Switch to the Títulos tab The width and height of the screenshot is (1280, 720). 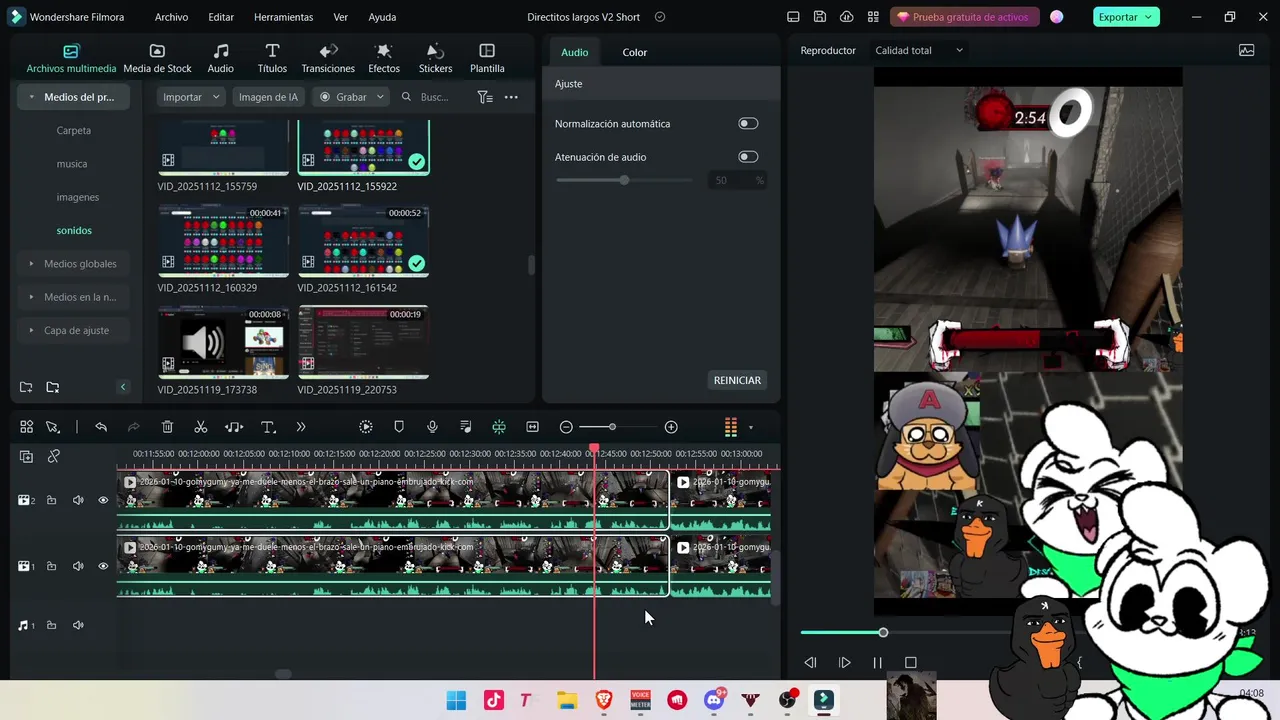tap(272, 59)
